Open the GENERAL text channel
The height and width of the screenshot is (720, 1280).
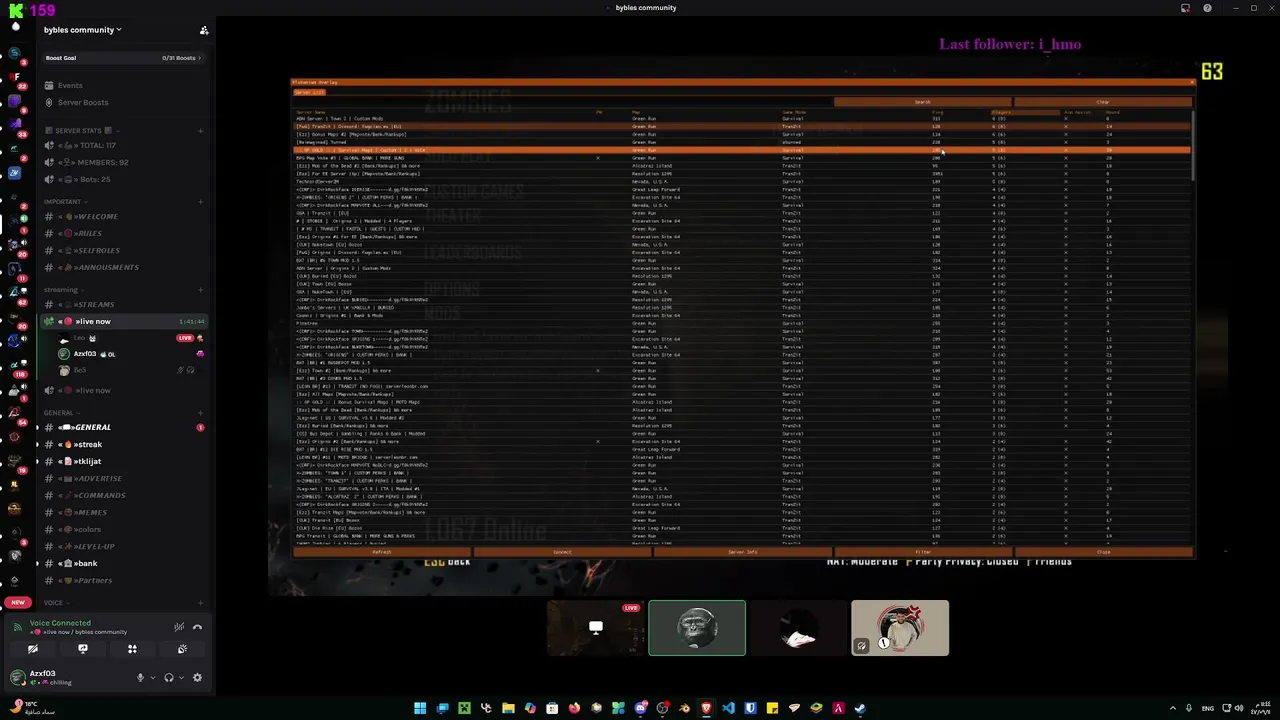tap(124, 427)
